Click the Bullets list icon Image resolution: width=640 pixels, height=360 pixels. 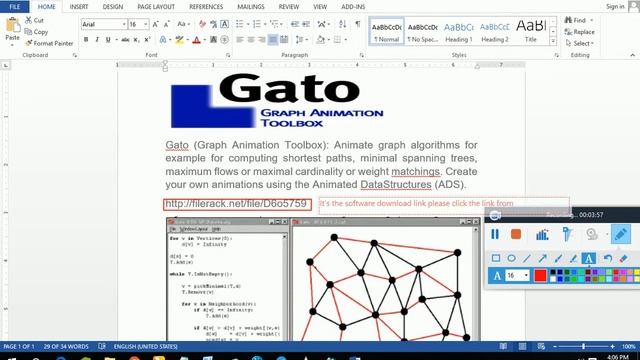(x=240, y=24)
